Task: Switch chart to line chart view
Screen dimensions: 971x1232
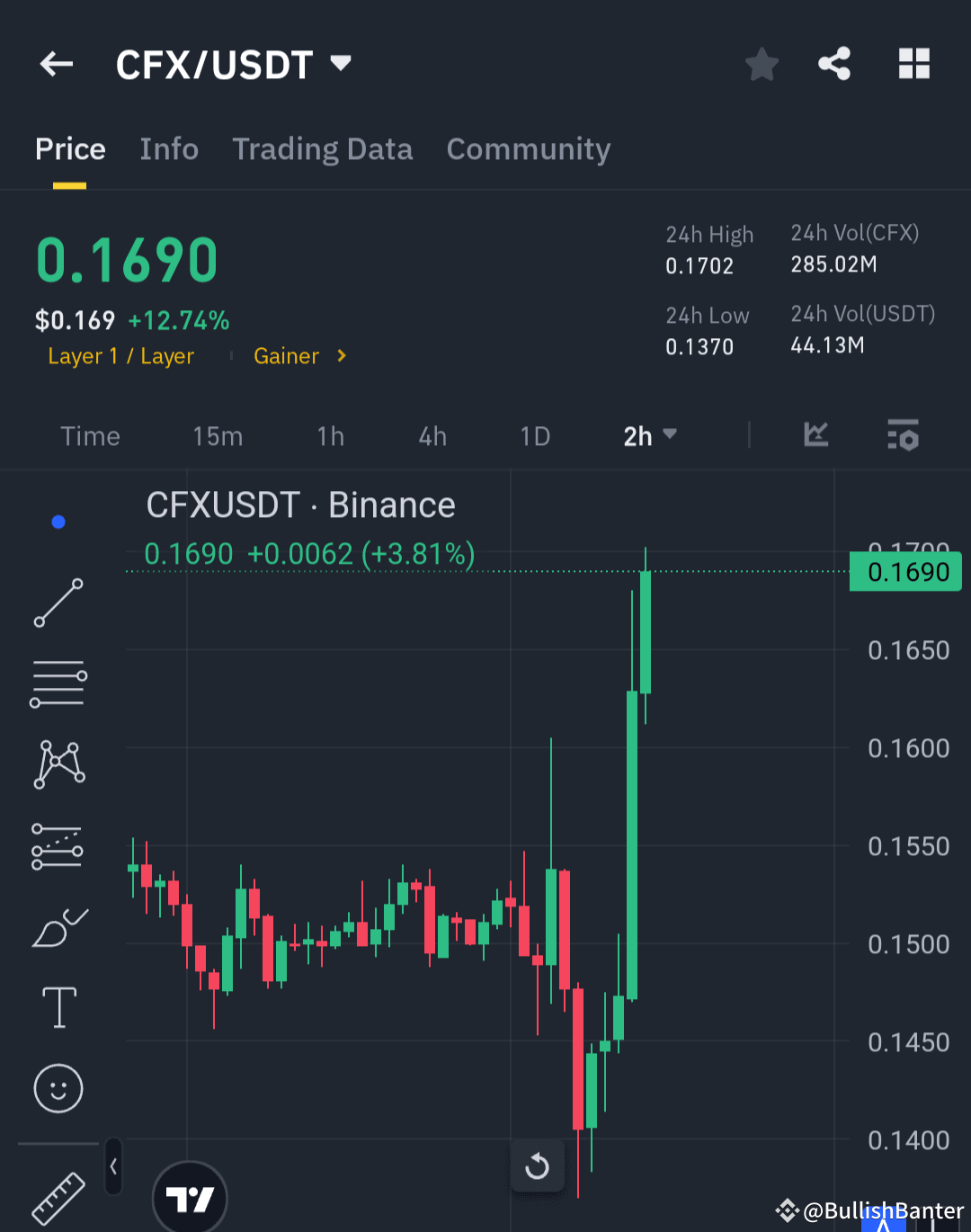Action: [x=815, y=435]
